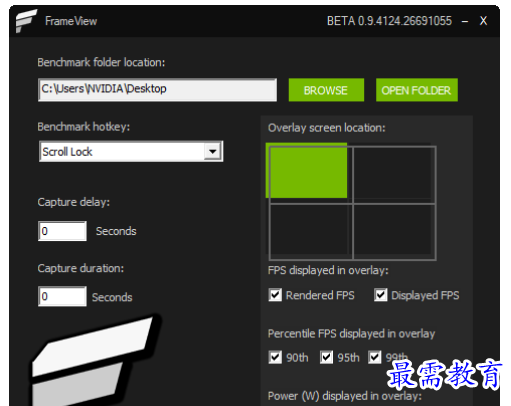Uncheck the 99th percentile checkbox
The width and height of the screenshot is (511, 406).
pos(375,357)
